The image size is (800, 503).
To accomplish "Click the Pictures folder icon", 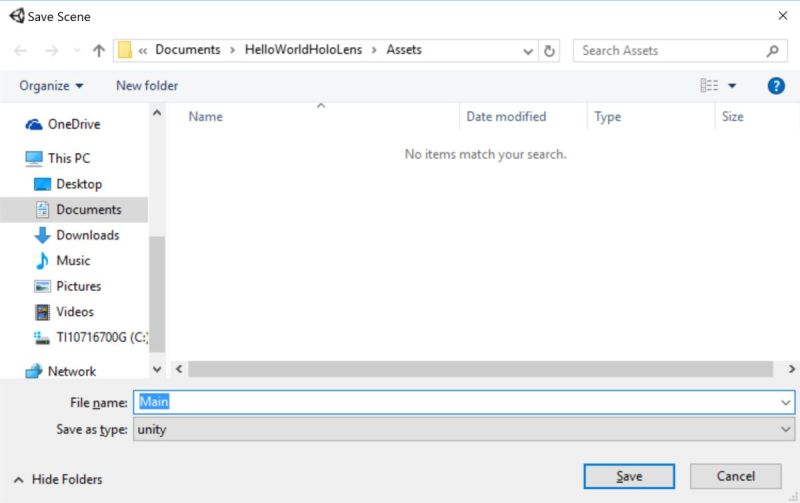I will coord(42,286).
